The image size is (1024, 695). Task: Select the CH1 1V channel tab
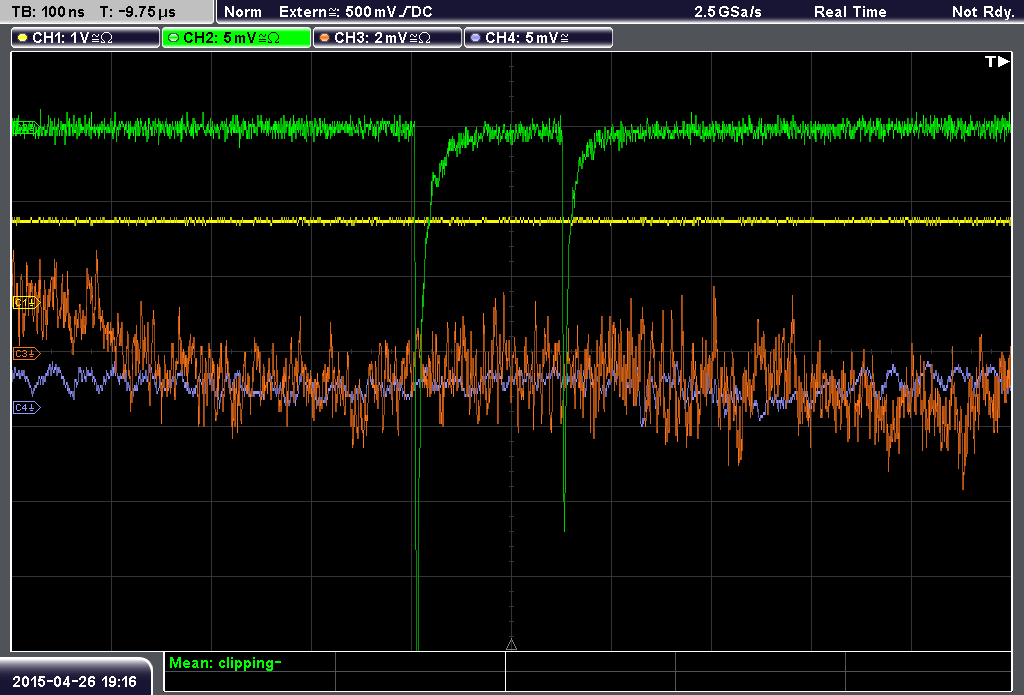click(x=86, y=38)
